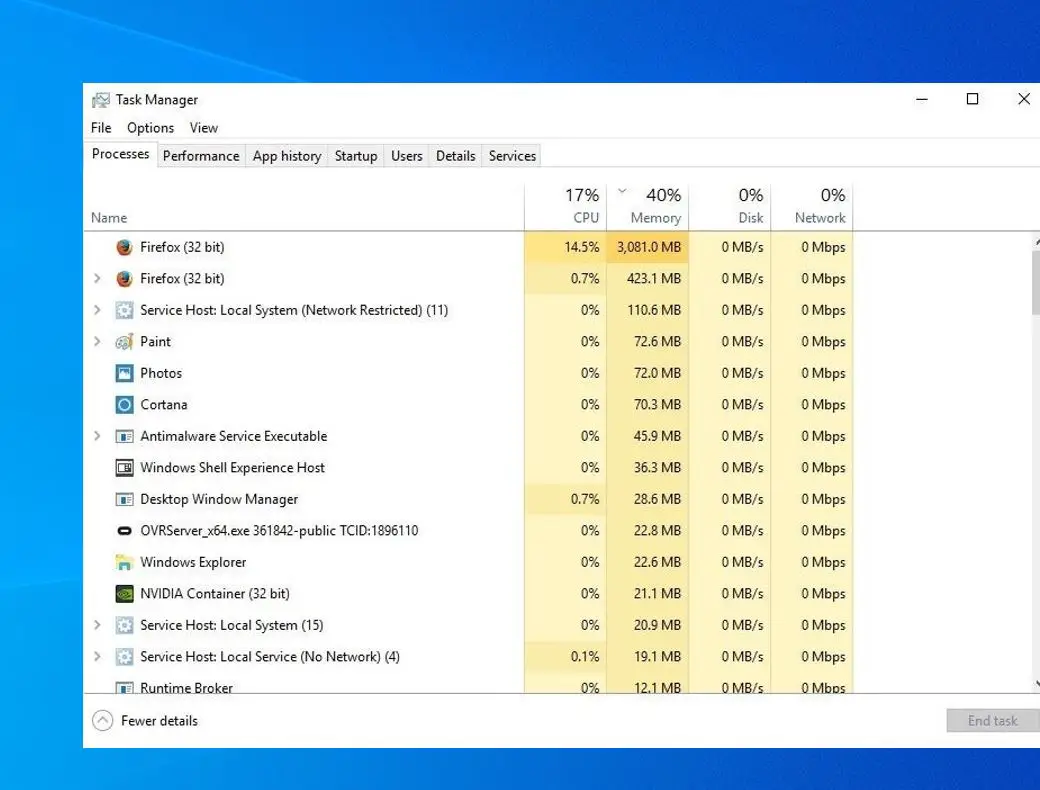The height and width of the screenshot is (790, 1040).
Task: Select the Processes tab
Action: click(x=121, y=154)
